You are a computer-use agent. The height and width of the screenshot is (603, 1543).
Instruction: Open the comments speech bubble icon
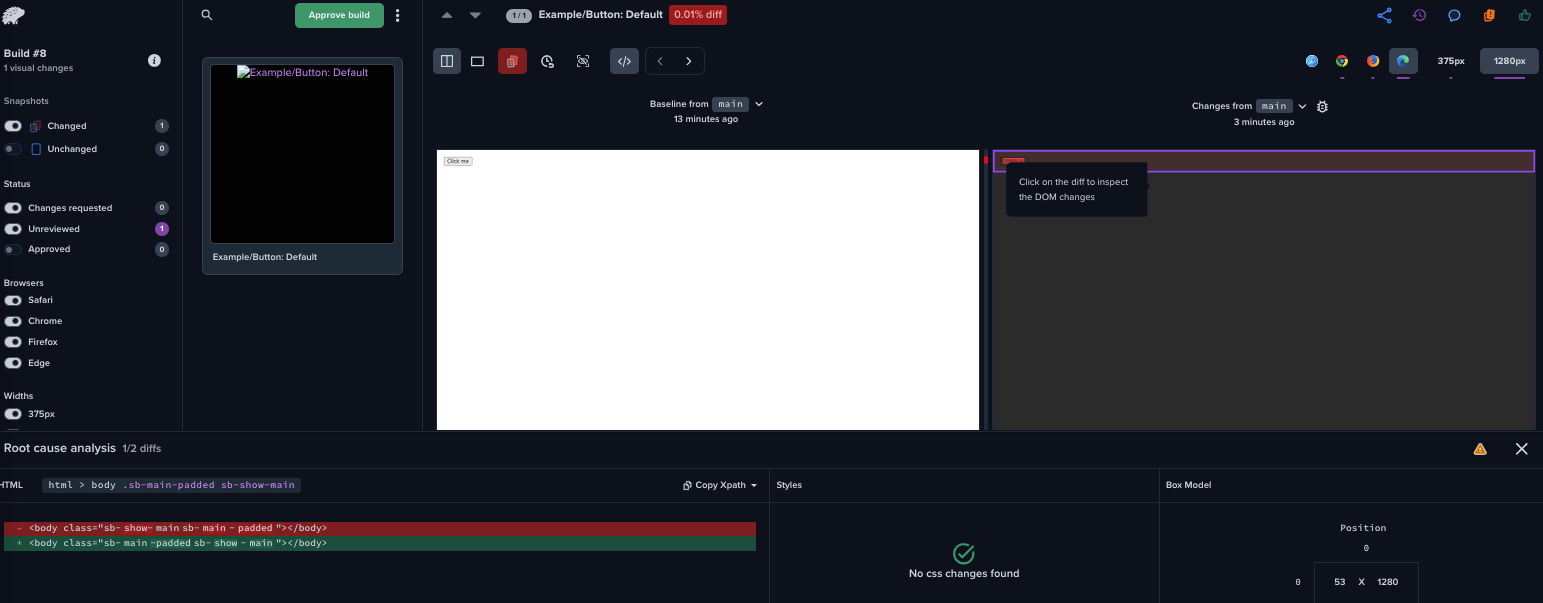[1454, 15]
